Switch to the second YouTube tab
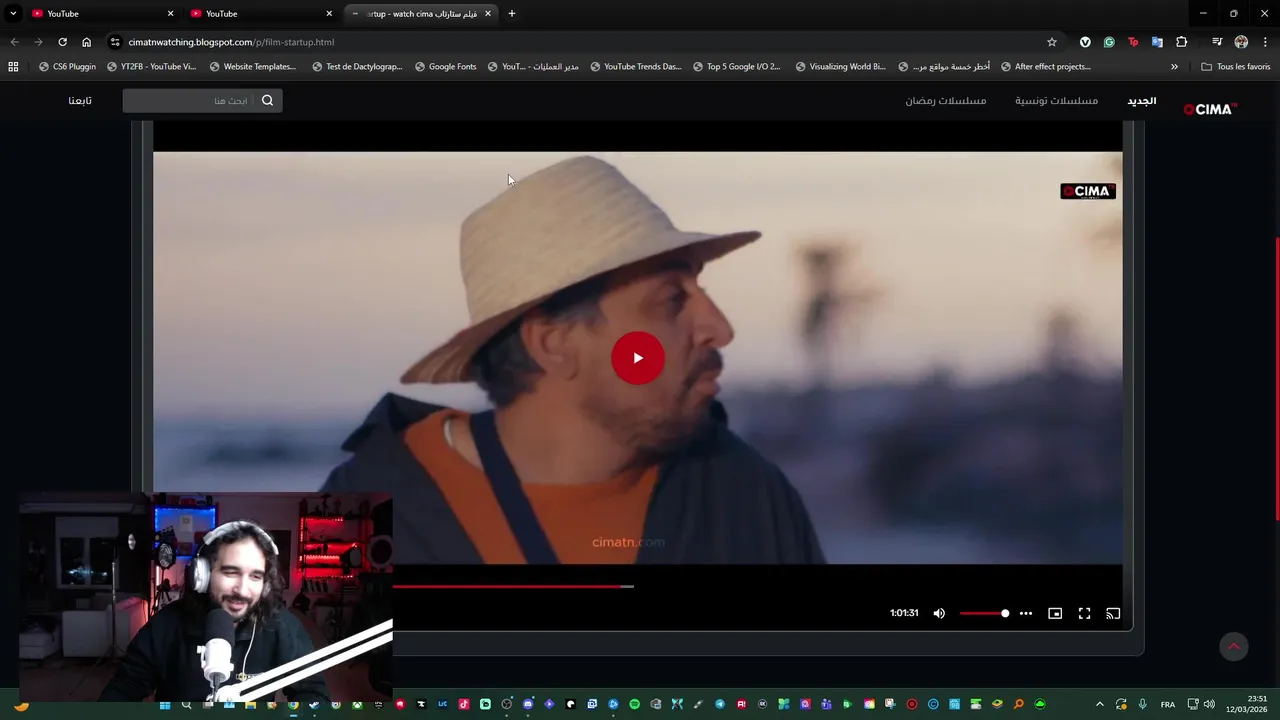 pyautogui.click(x=260, y=13)
